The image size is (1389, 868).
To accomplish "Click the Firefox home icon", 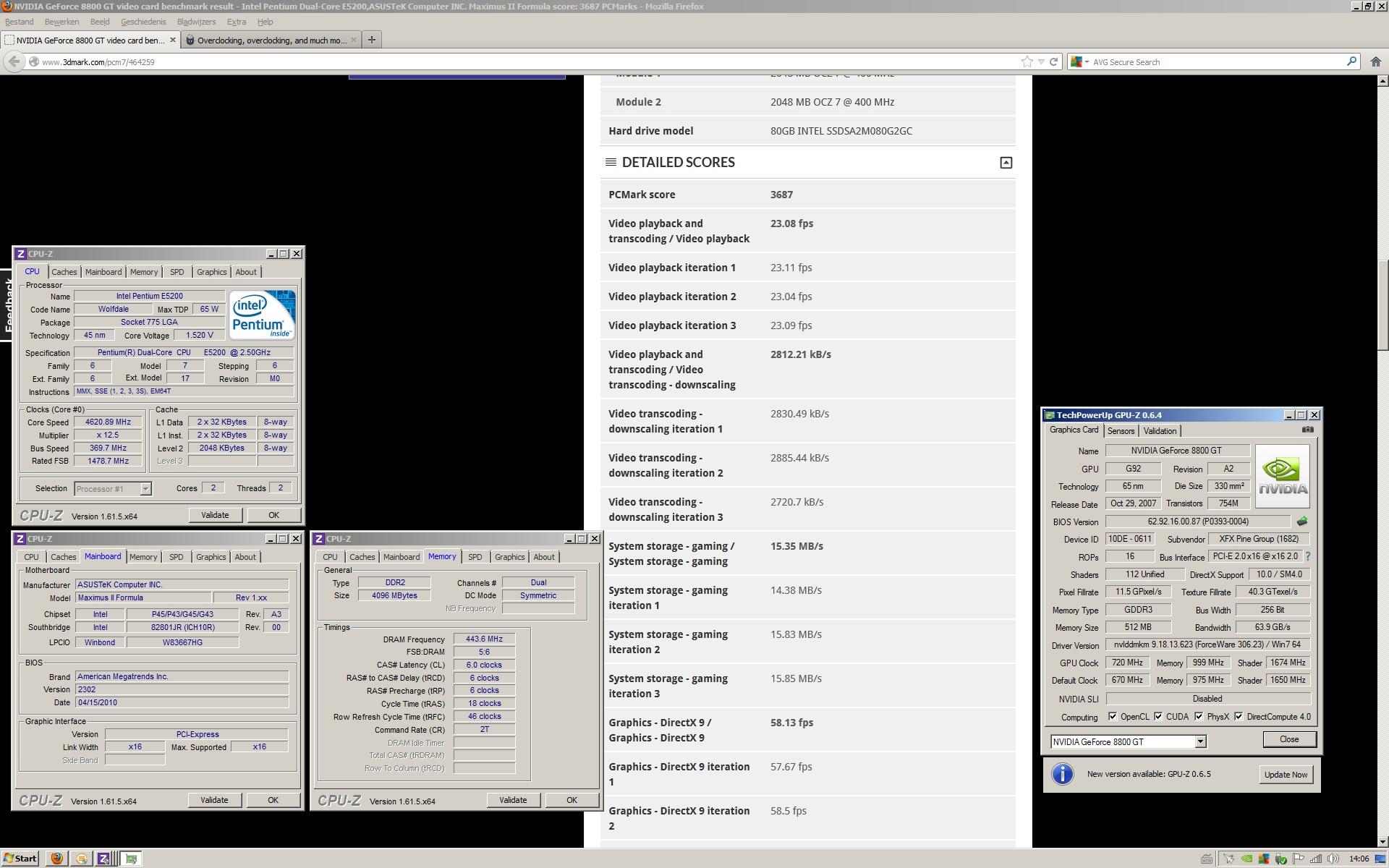I will coord(1375,61).
